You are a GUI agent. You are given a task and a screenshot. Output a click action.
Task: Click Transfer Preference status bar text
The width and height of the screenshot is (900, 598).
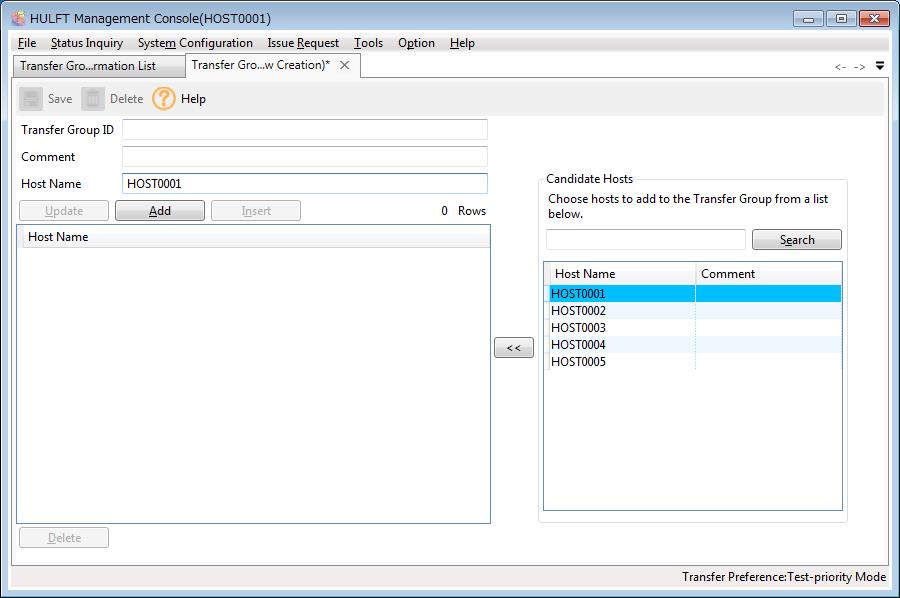coord(783,577)
